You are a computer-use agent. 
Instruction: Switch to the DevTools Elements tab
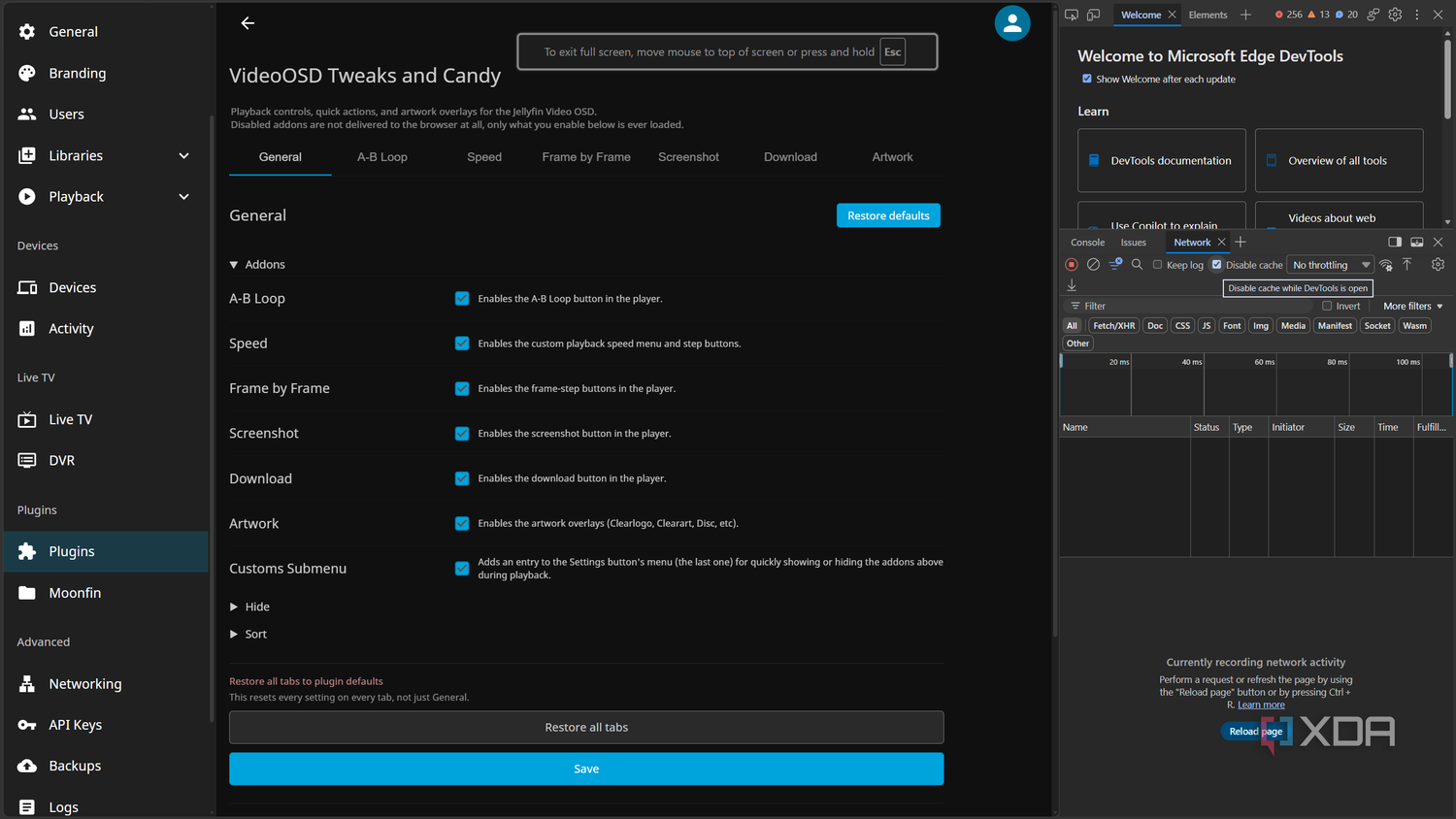(x=1208, y=15)
